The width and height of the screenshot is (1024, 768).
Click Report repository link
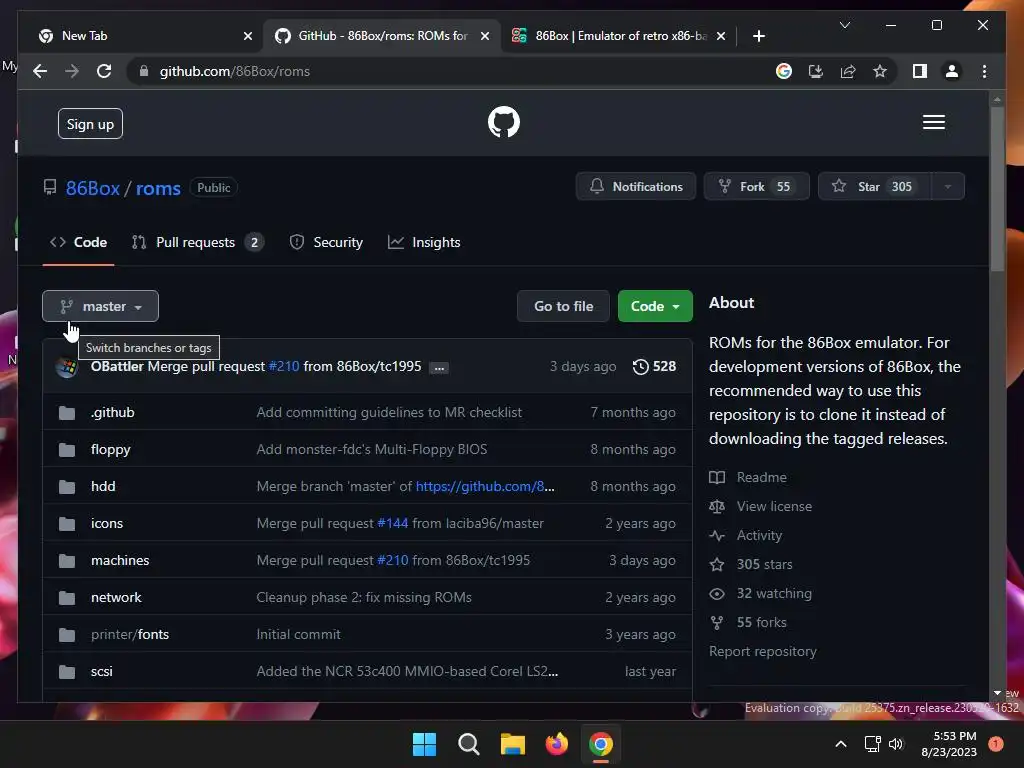(763, 652)
